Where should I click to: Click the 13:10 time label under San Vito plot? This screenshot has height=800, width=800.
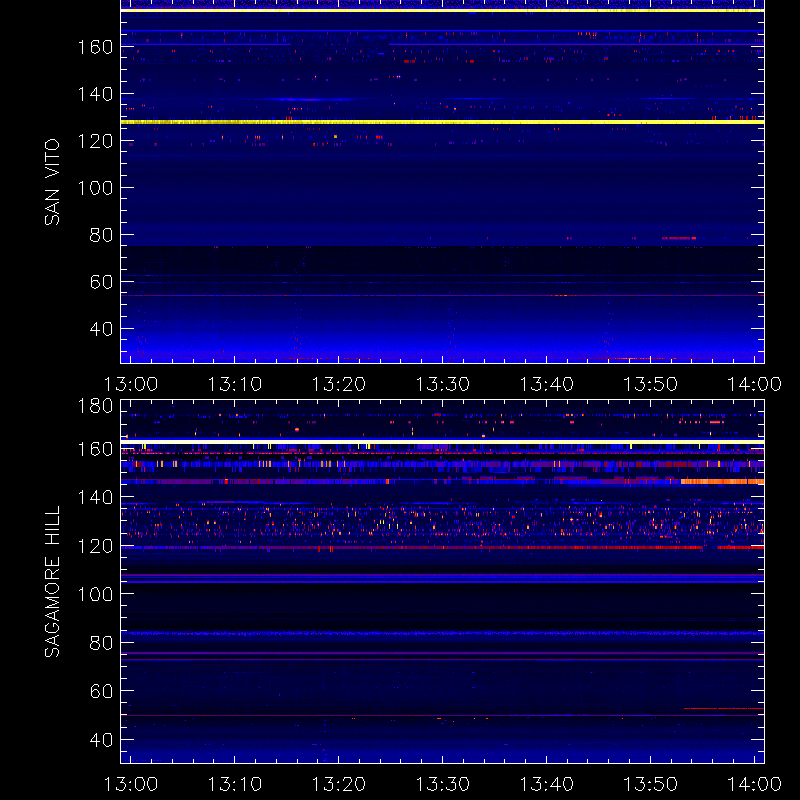[x=235, y=384]
